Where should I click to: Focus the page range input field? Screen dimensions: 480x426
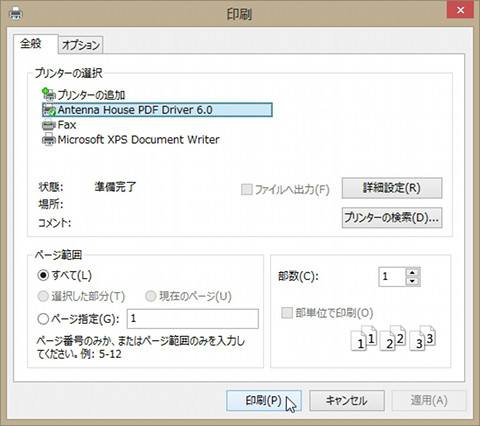pyautogui.click(x=193, y=319)
